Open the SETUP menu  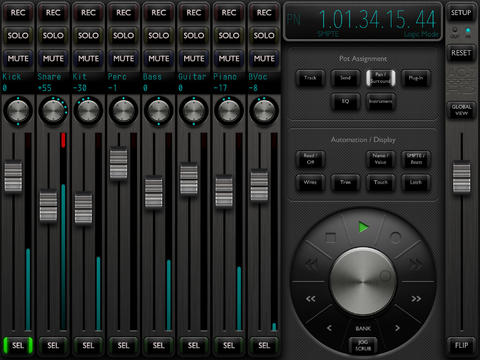click(x=461, y=13)
